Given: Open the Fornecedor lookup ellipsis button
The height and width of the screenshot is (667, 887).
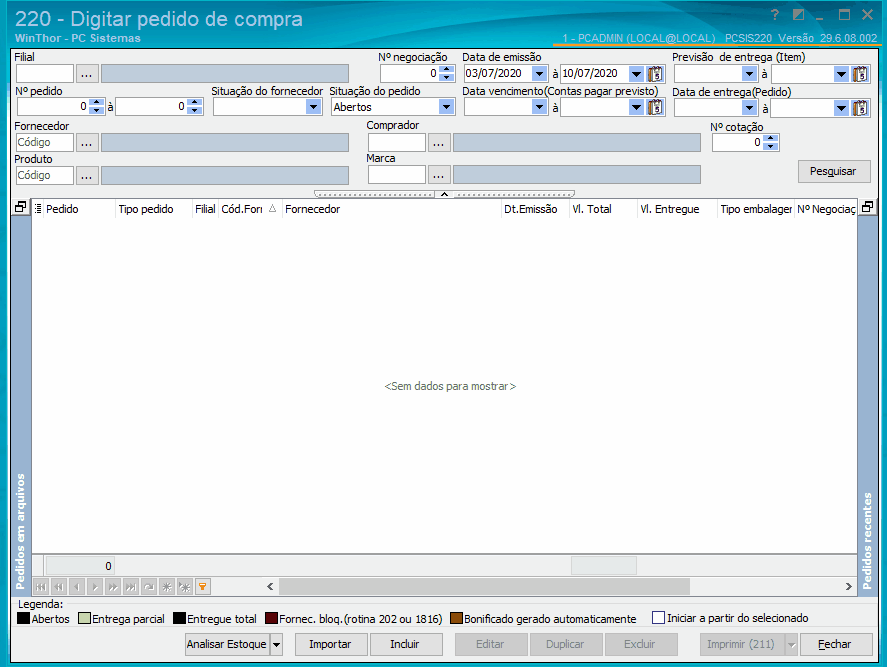Looking at the screenshot, I should point(87,143).
